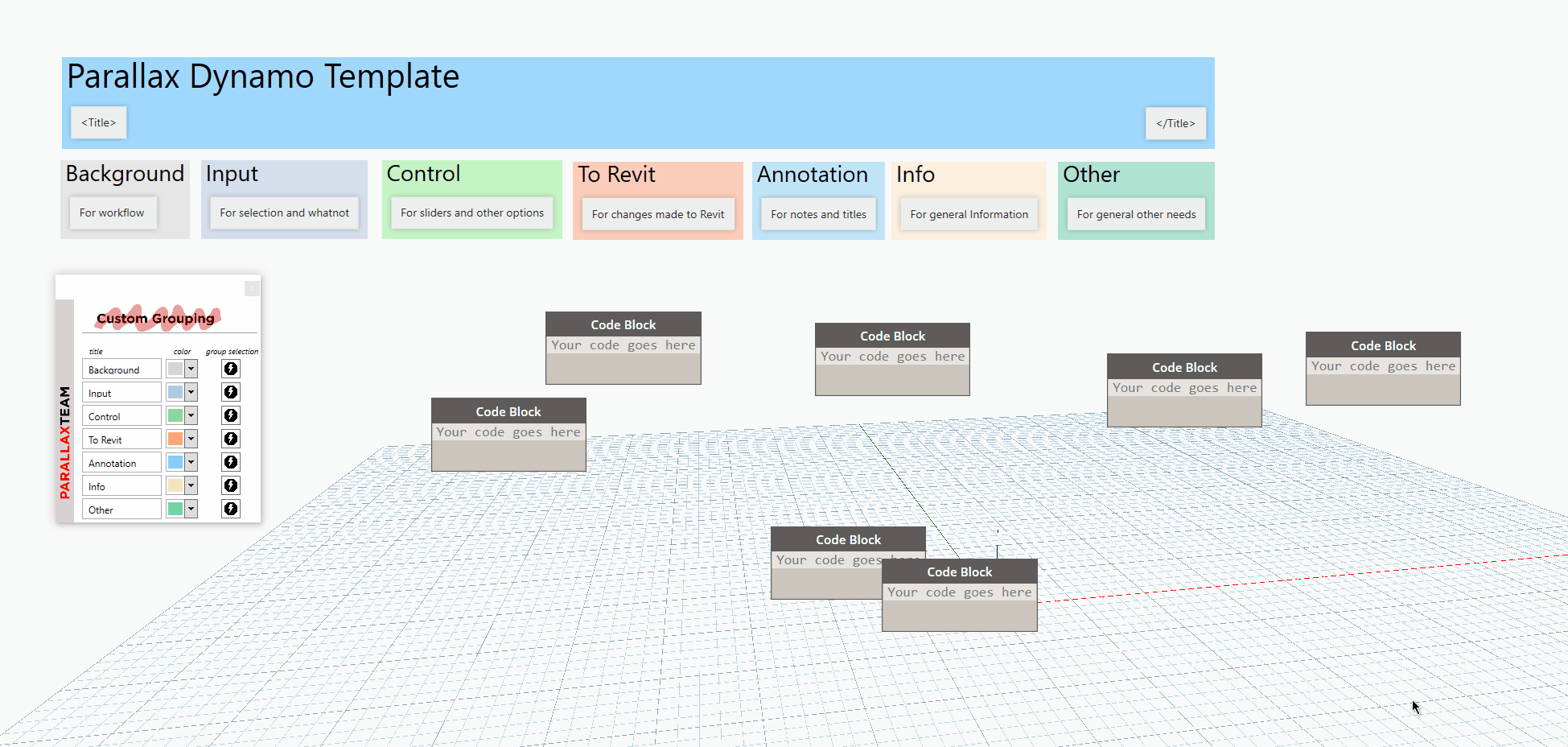This screenshot has height=747, width=1568.
Task: Click the group selection lightning icon for Input
Action: pyautogui.click(x=231, y=392)
